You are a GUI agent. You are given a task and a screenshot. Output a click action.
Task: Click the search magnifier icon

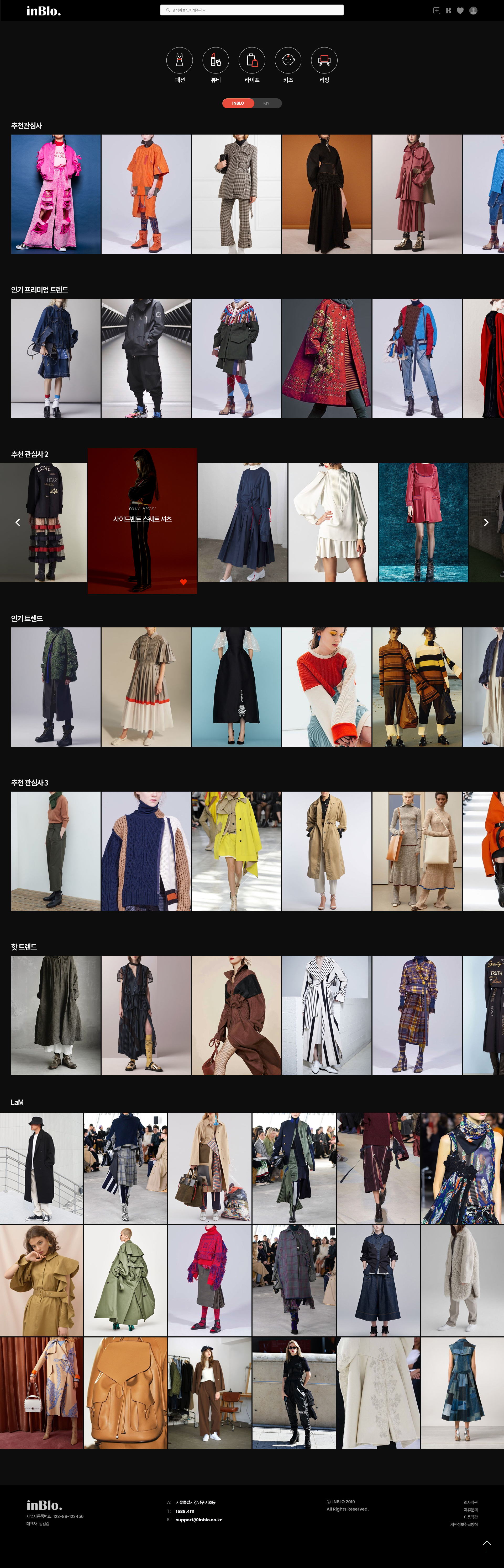click(168, 10)
